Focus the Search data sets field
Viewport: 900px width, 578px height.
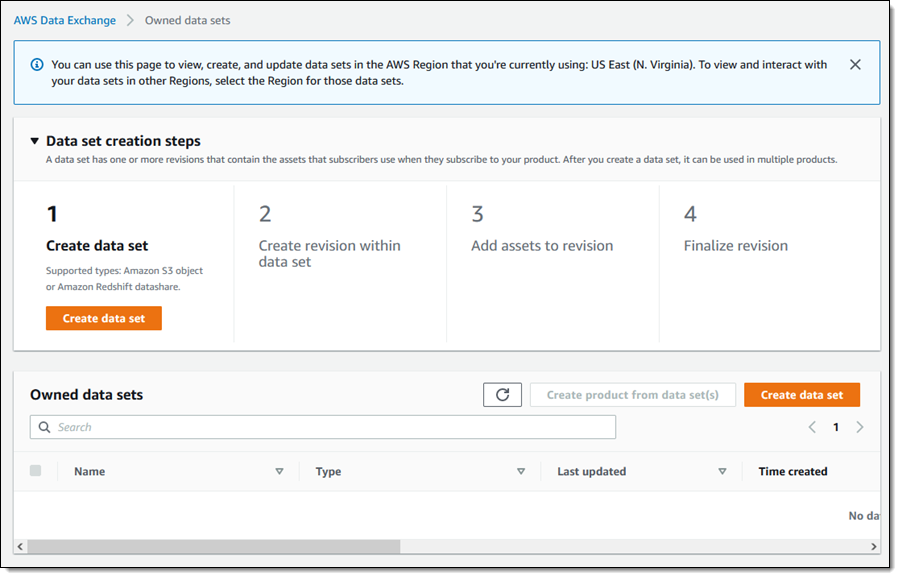pyautogui.click(x=323, y=427)
